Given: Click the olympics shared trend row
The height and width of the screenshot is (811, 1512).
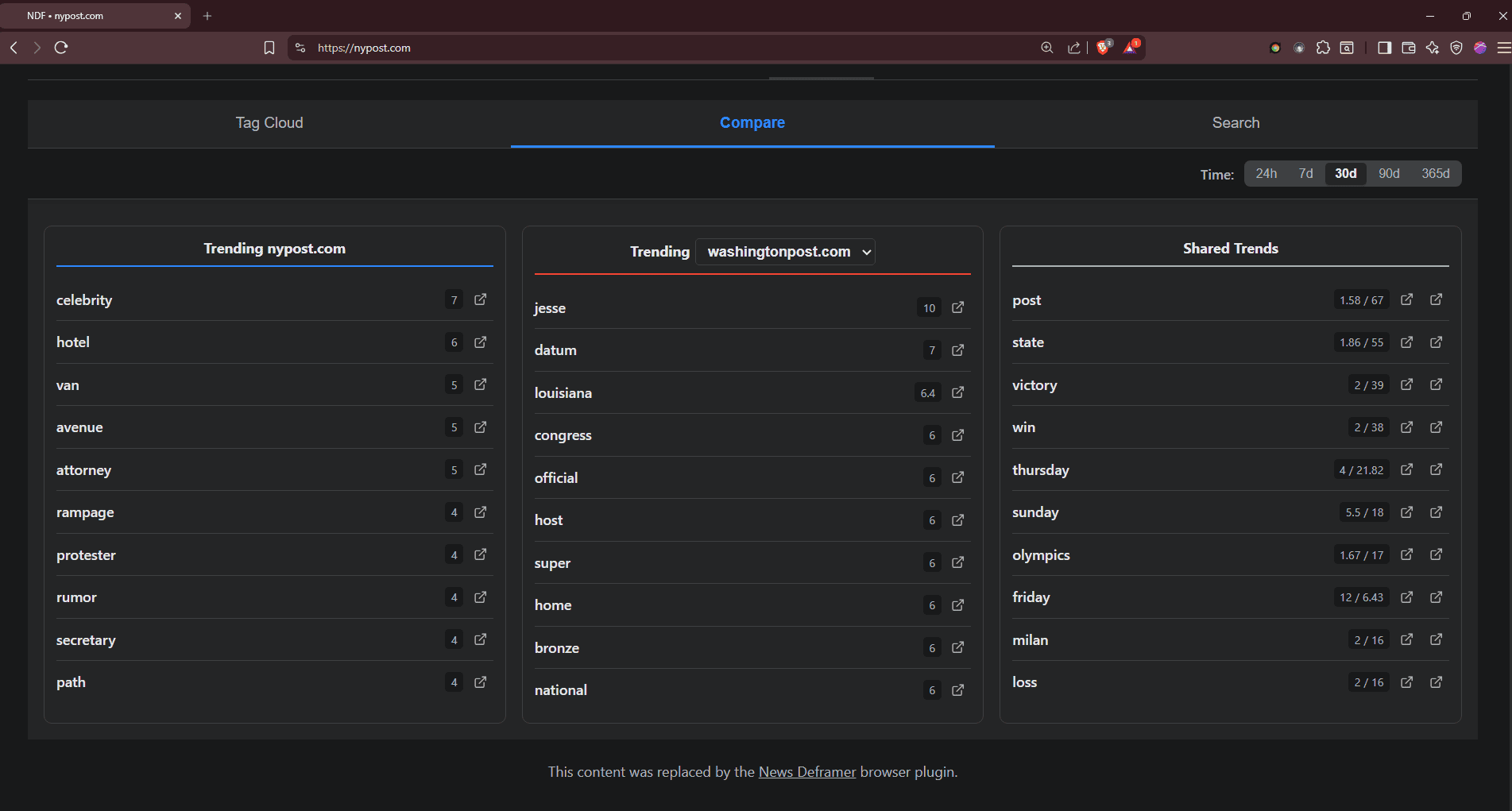Looking at the screenshot, I should [1041, 555].
